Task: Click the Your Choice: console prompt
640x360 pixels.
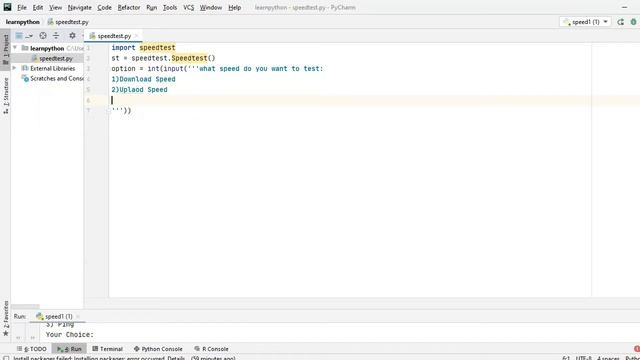Action: click(x=70, y=335)
